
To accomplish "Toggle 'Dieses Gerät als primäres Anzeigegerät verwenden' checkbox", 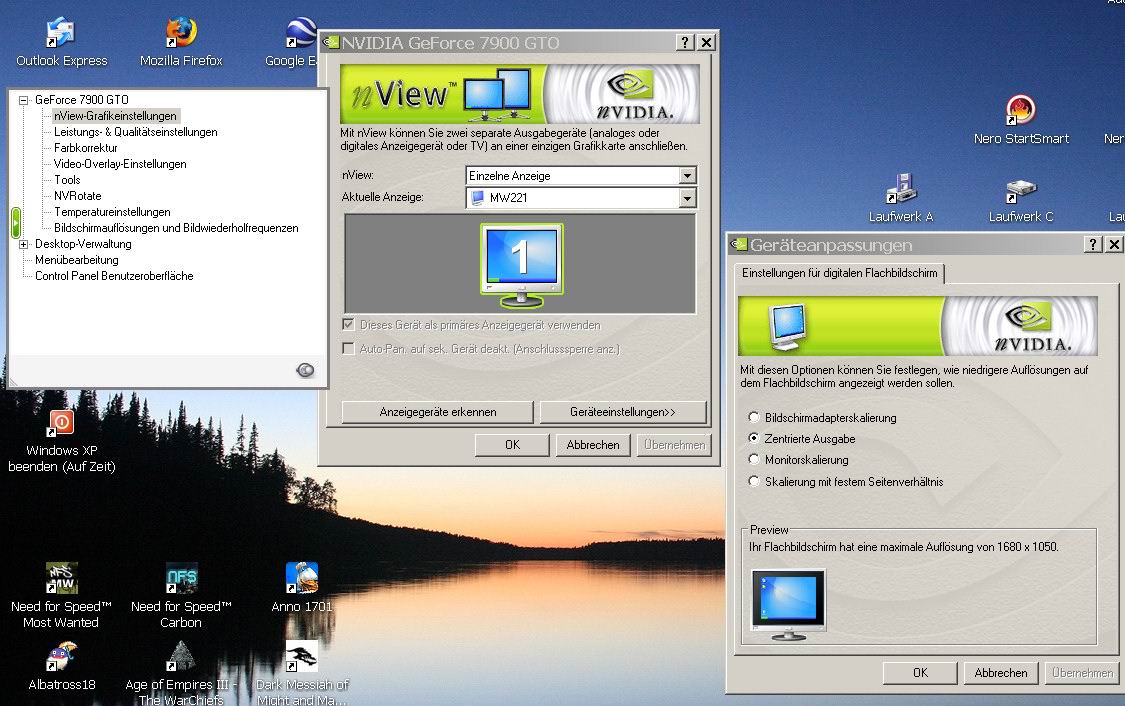I will [349, 324].
